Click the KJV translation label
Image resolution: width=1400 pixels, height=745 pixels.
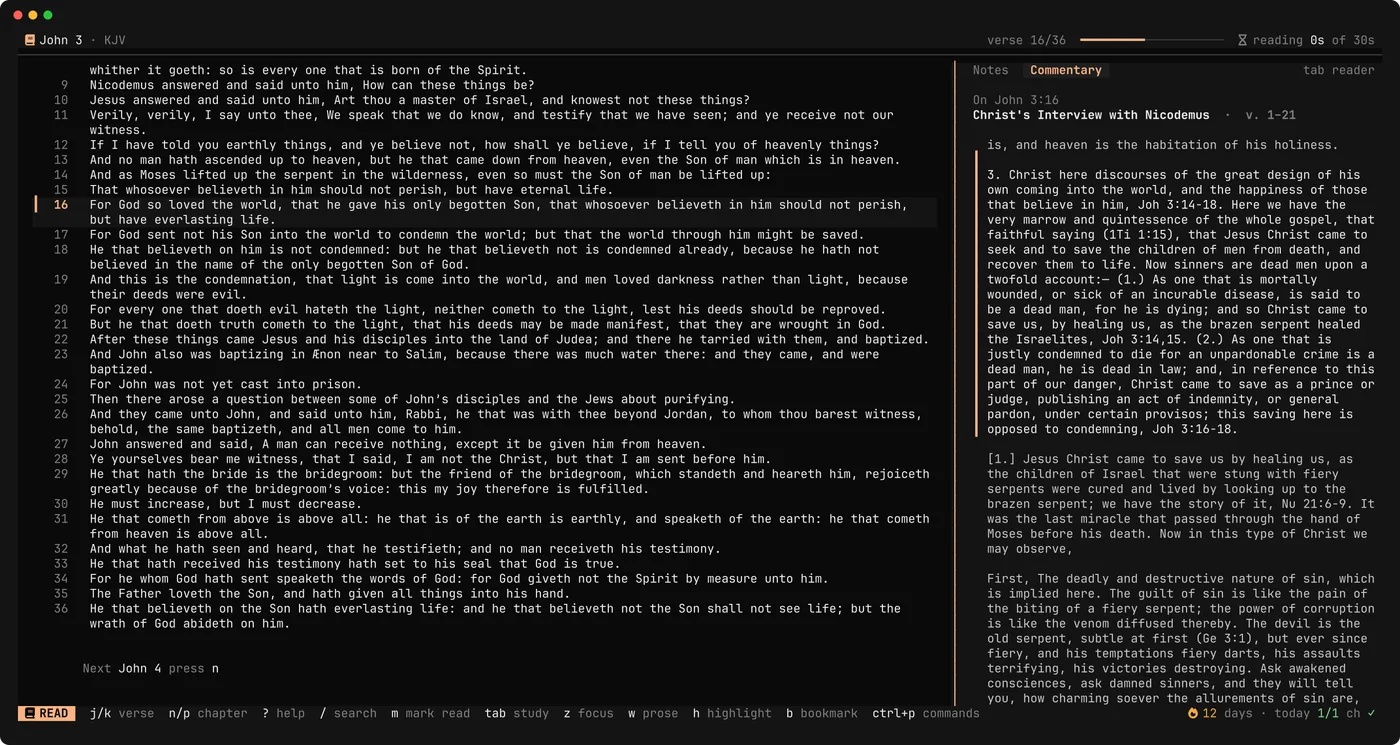[x=115, y=40]
